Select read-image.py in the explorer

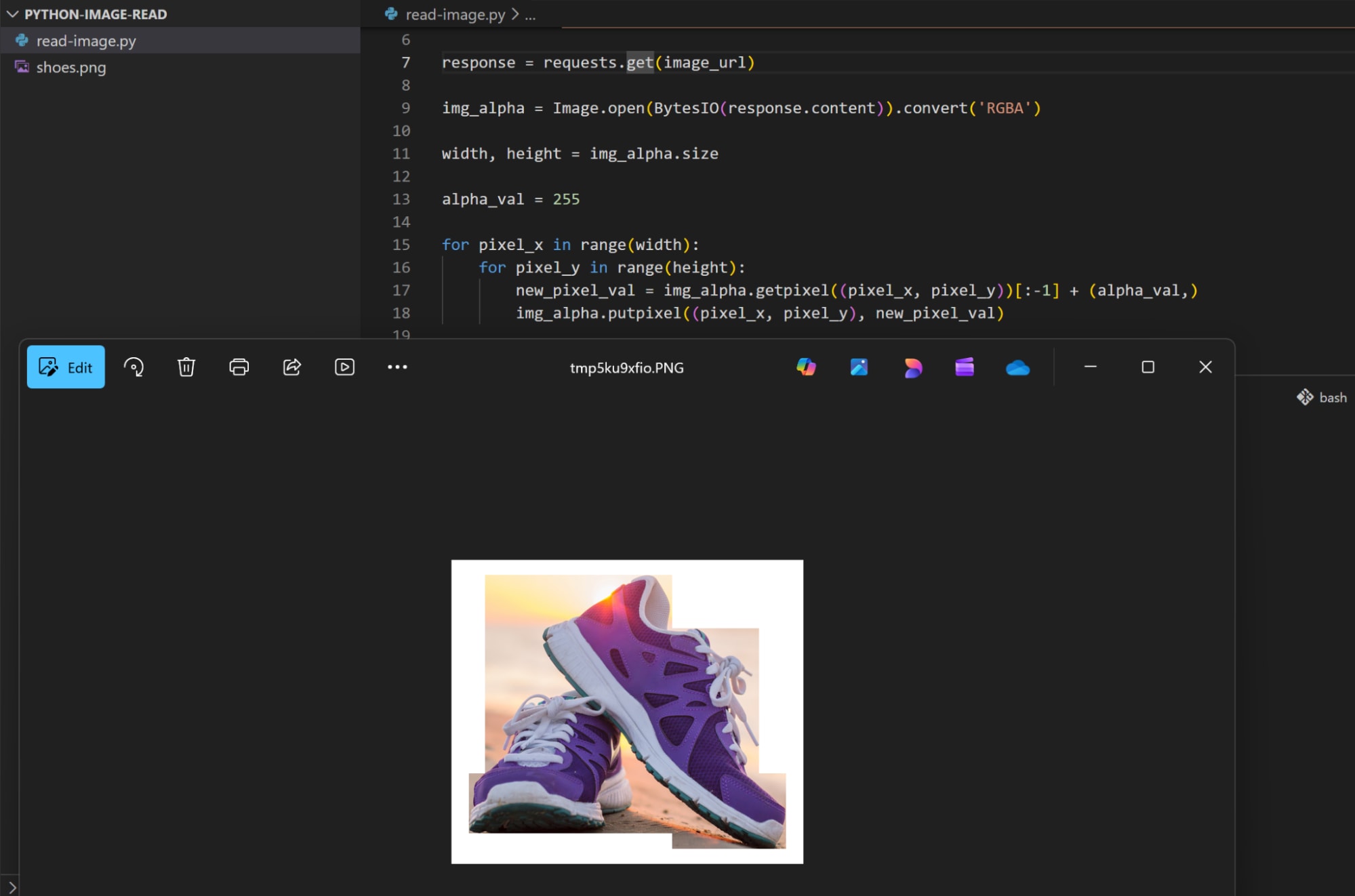tap(86, 41)
